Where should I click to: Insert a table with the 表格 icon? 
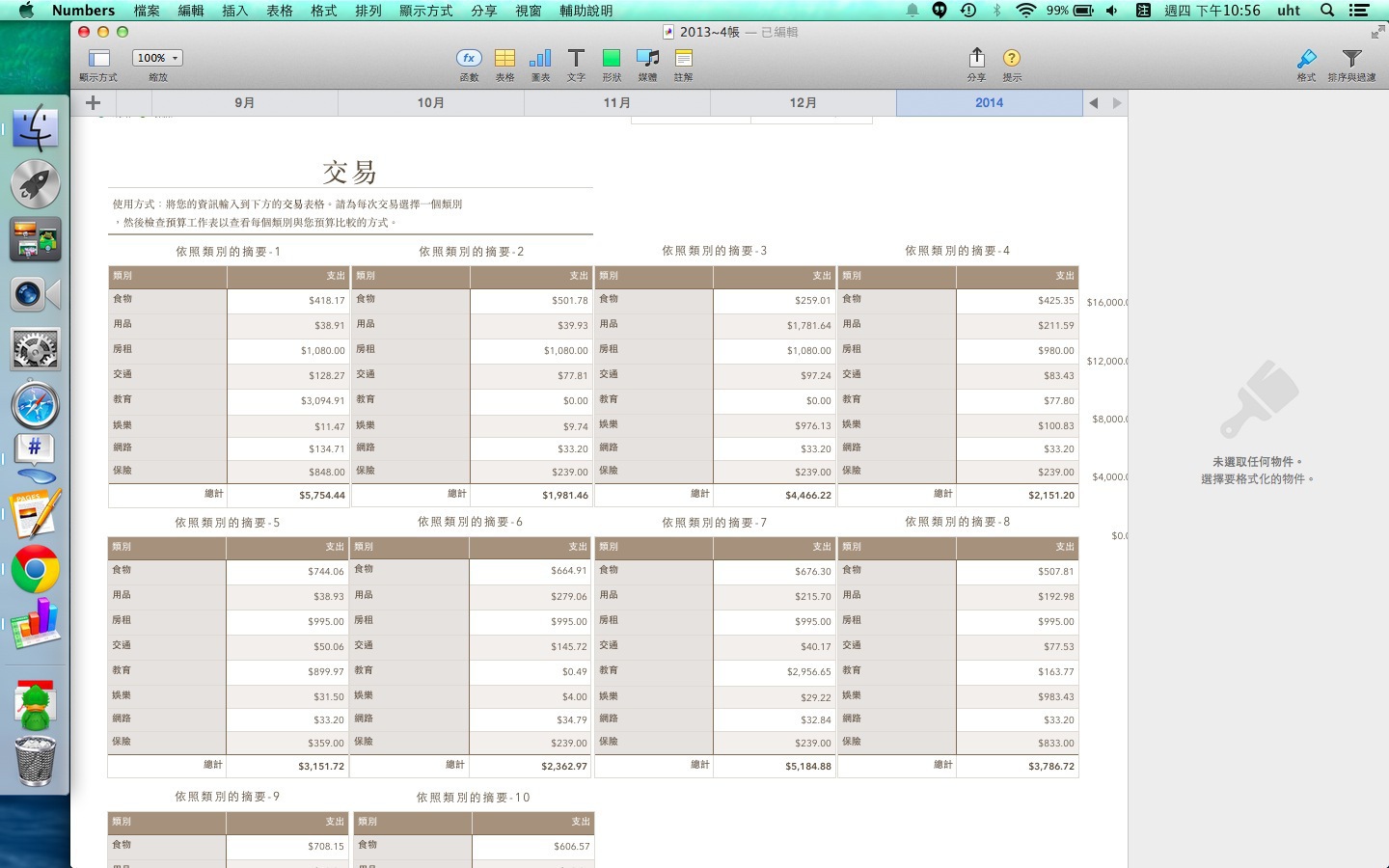(504, 58)
